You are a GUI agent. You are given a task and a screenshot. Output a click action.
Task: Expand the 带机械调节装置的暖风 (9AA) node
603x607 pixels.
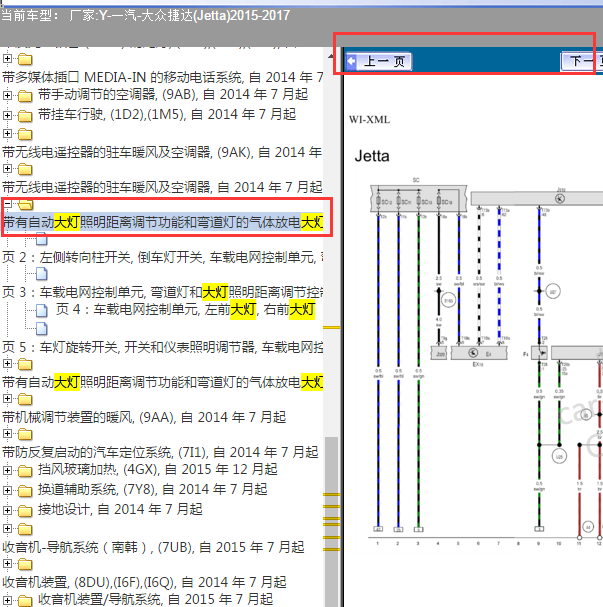pos(7,398)
